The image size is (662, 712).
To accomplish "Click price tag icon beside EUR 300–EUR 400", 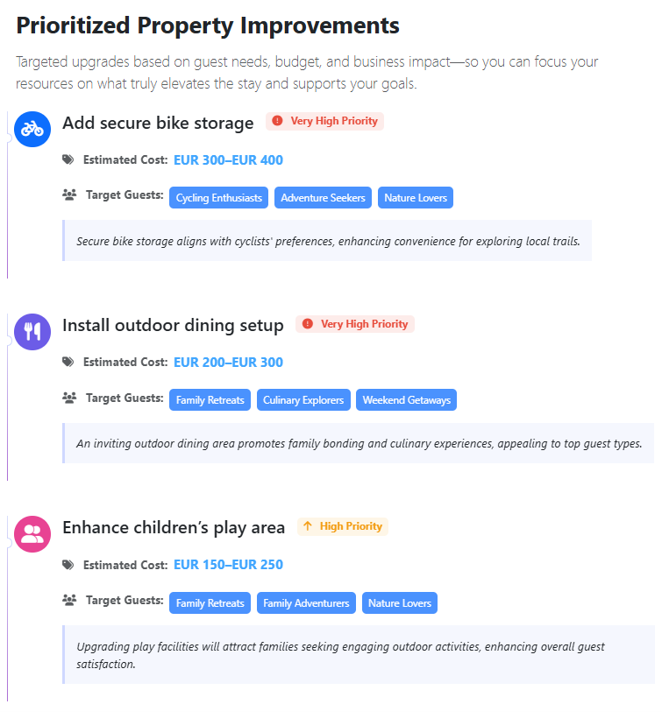I will (68, 160).
